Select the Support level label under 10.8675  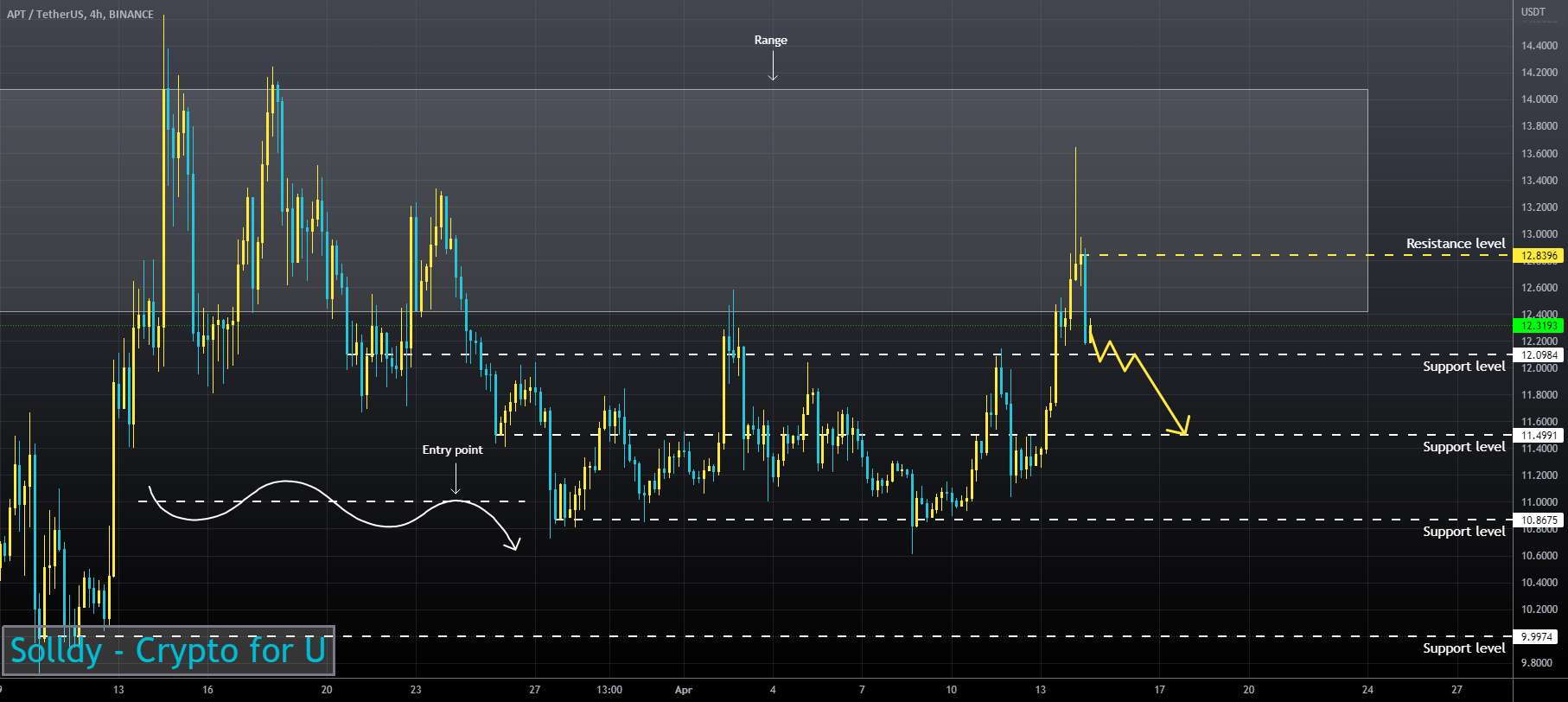[x=1464, y=532]
